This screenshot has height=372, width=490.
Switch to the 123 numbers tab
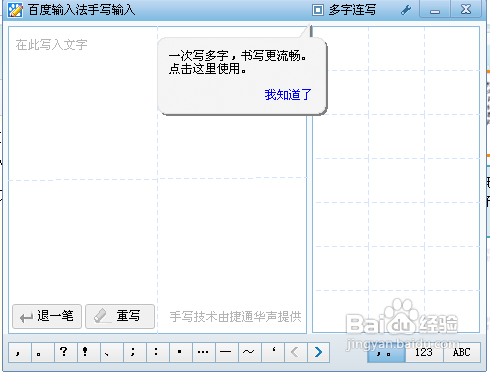424,352
